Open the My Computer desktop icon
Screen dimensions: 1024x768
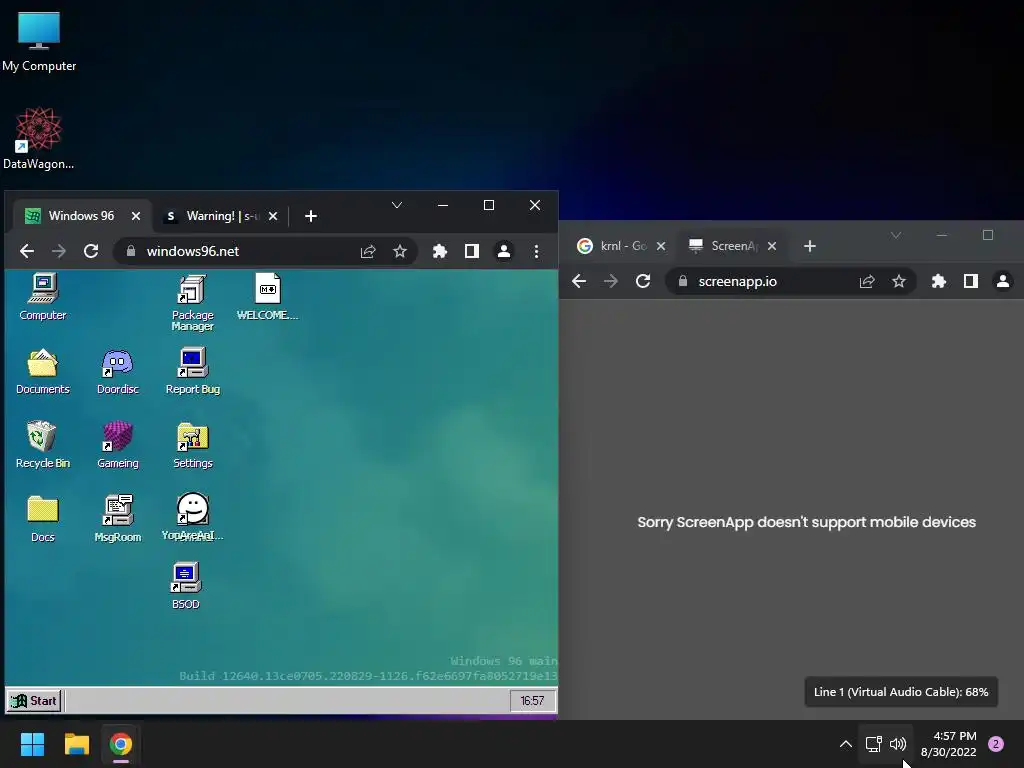pos(39,42)
